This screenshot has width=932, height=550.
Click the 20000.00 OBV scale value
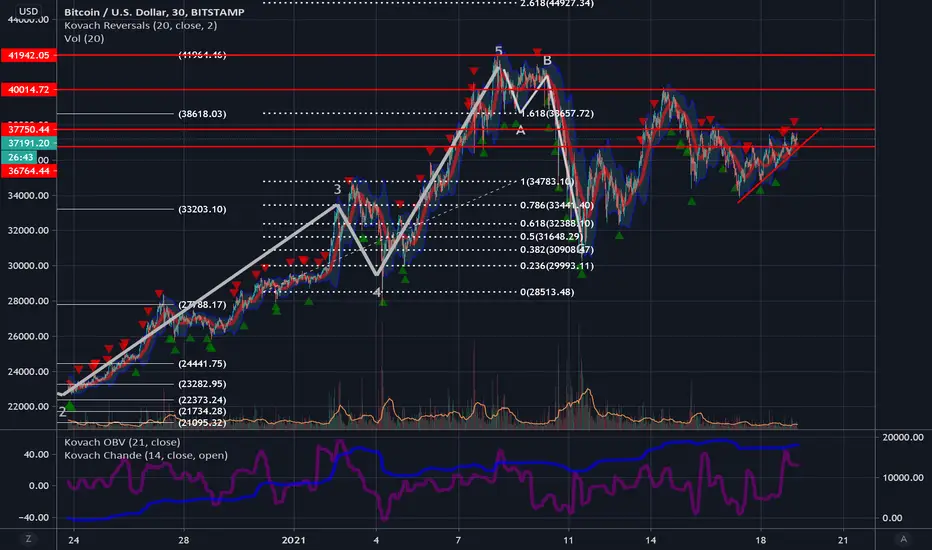pos(903,437)
